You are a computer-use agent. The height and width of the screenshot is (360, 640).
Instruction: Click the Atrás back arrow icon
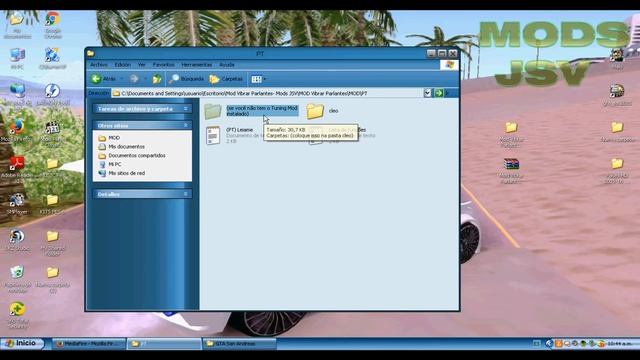point(96,79)
